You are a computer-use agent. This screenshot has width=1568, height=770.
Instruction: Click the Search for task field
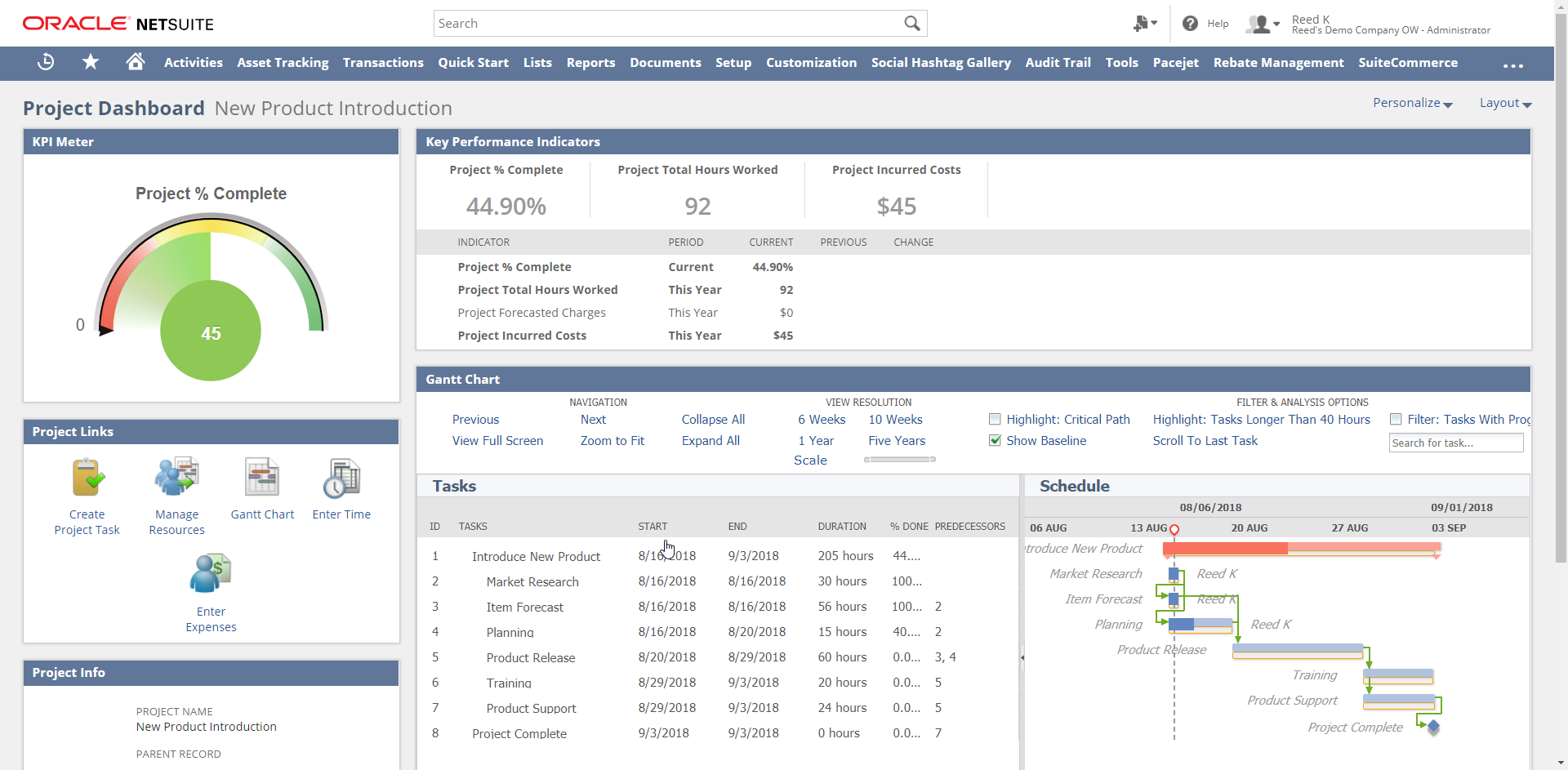[x=1455, y=443]
